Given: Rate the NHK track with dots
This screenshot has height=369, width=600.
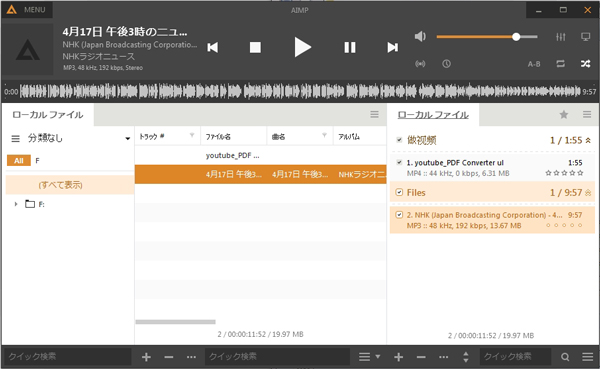Looking at the screenshot, I should pyautogui.click(x=564, y=225).
